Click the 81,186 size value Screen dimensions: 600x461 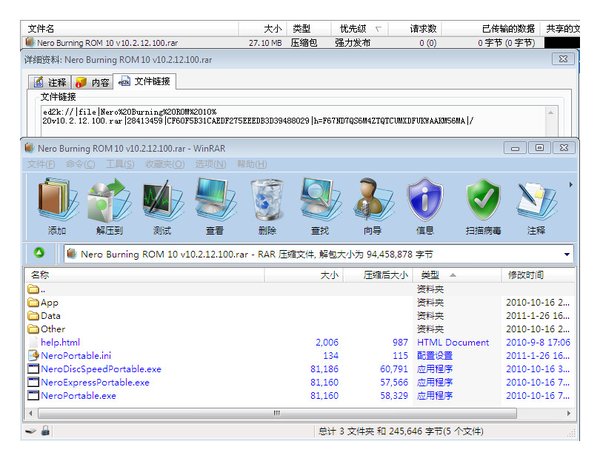click(x=324, y=369)
